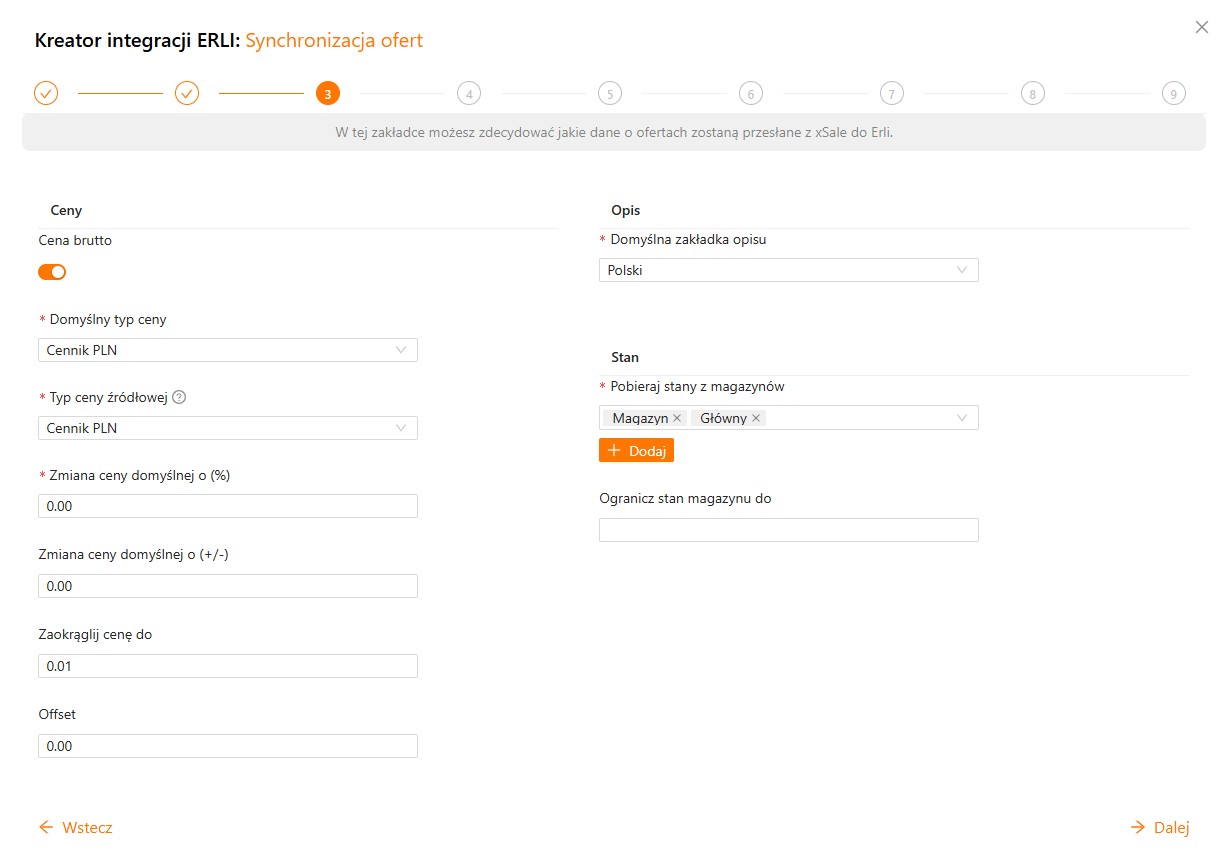Show help for Typ ceny źródłowej
This screenshot has width=1226, height=848.
point(179,397)
